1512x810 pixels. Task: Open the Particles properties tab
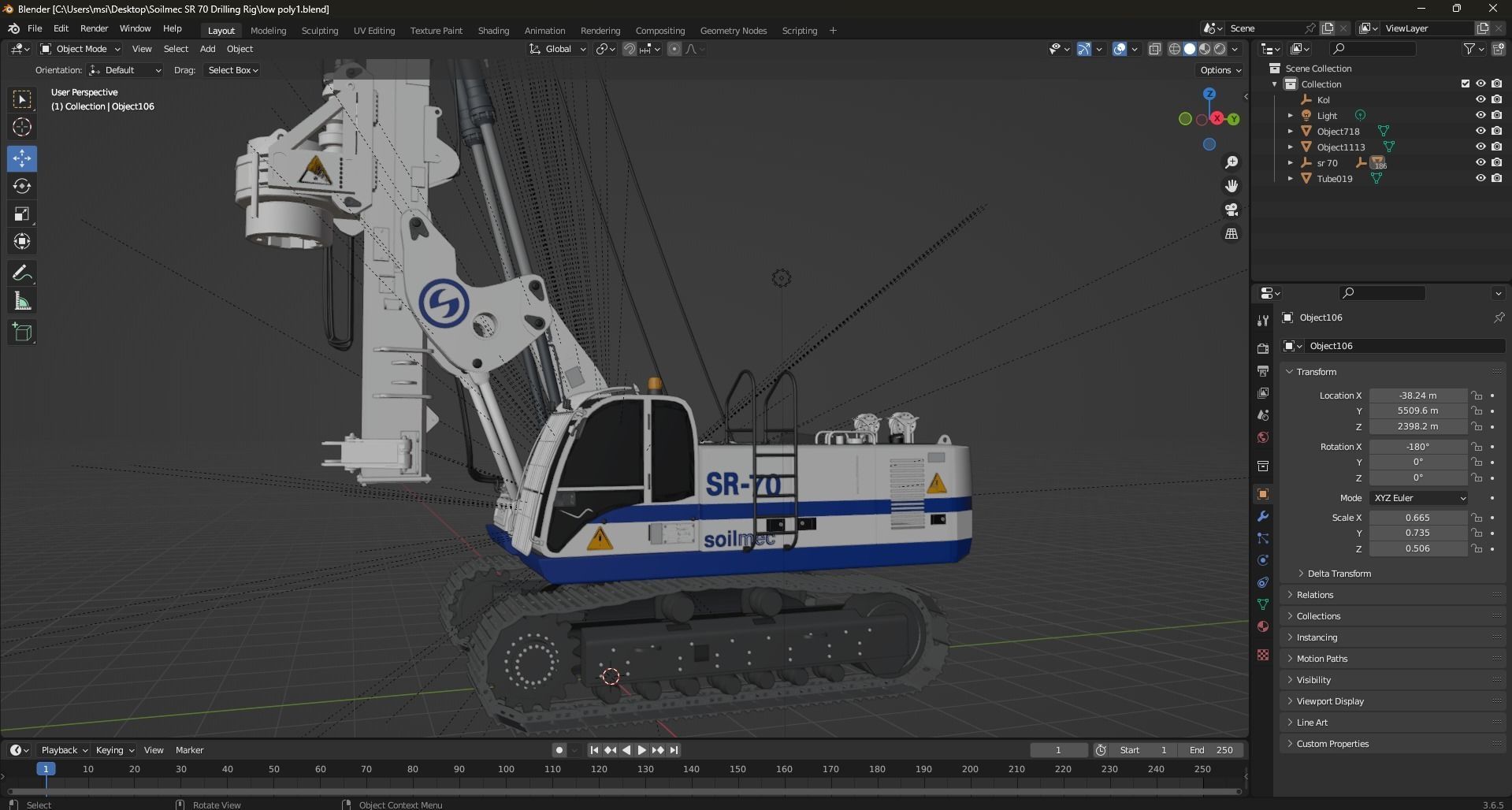point(1263,538)
